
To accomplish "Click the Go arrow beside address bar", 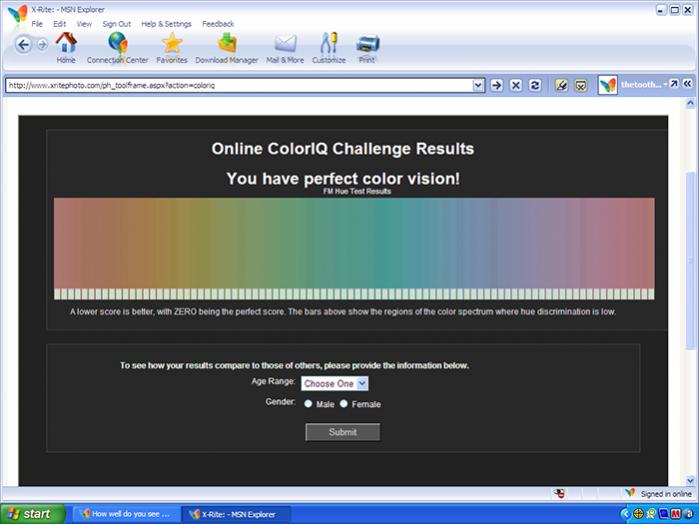I will point(497,85).
